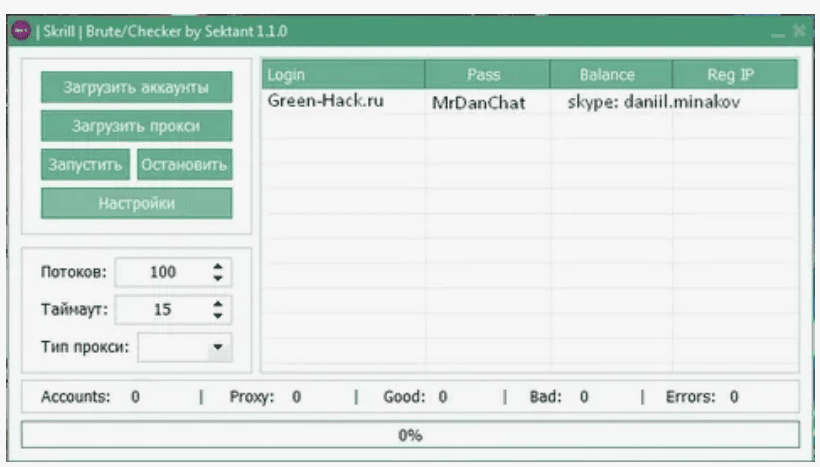820x467 pixels.
Task: Open the Настройки settings button
Action: point(136,203)
